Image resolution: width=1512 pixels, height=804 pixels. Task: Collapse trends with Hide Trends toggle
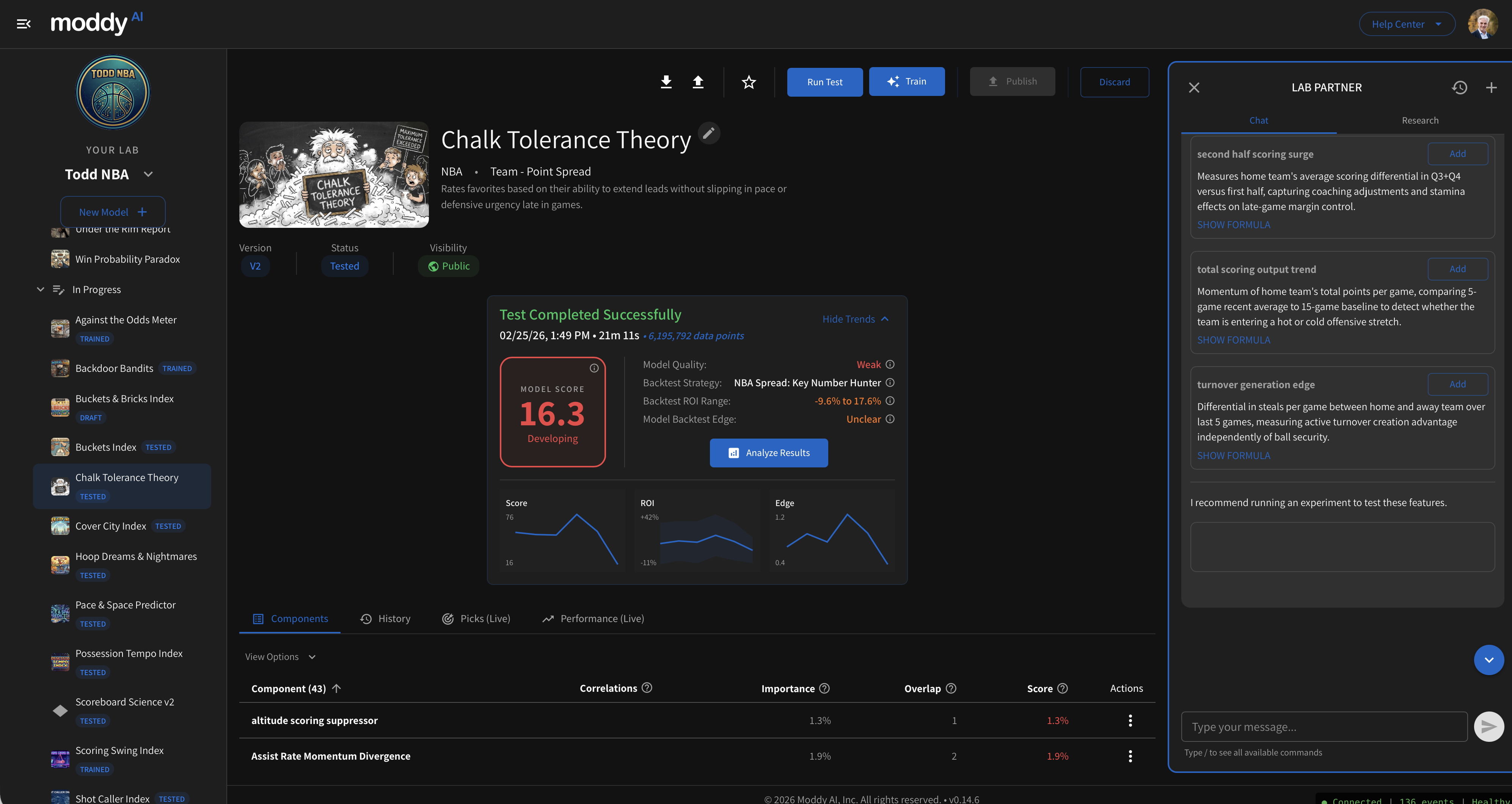855,319
